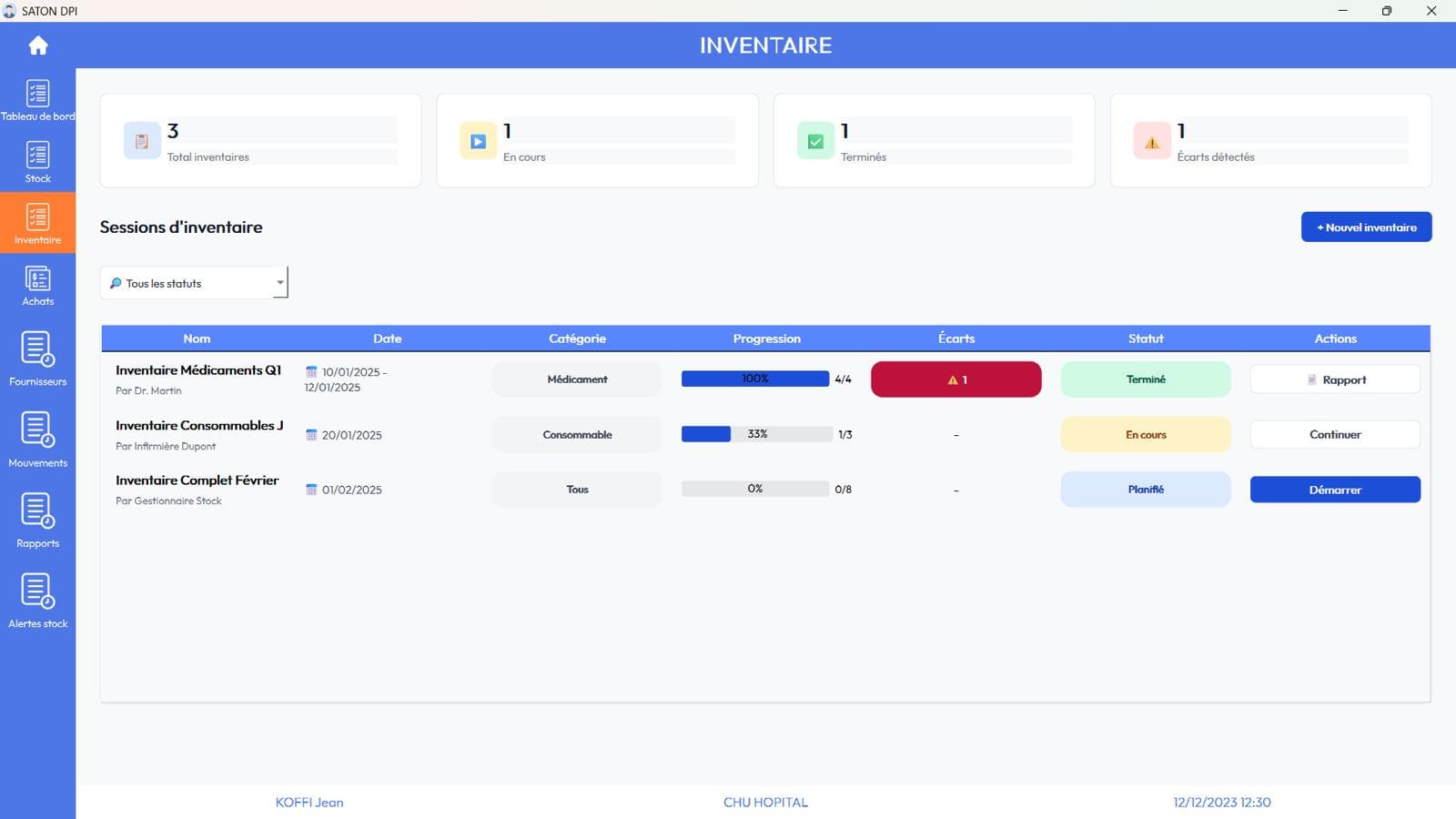Click Nouvel inventaire button
This screenshot has width=1456, height=819.
point(1366,227)
